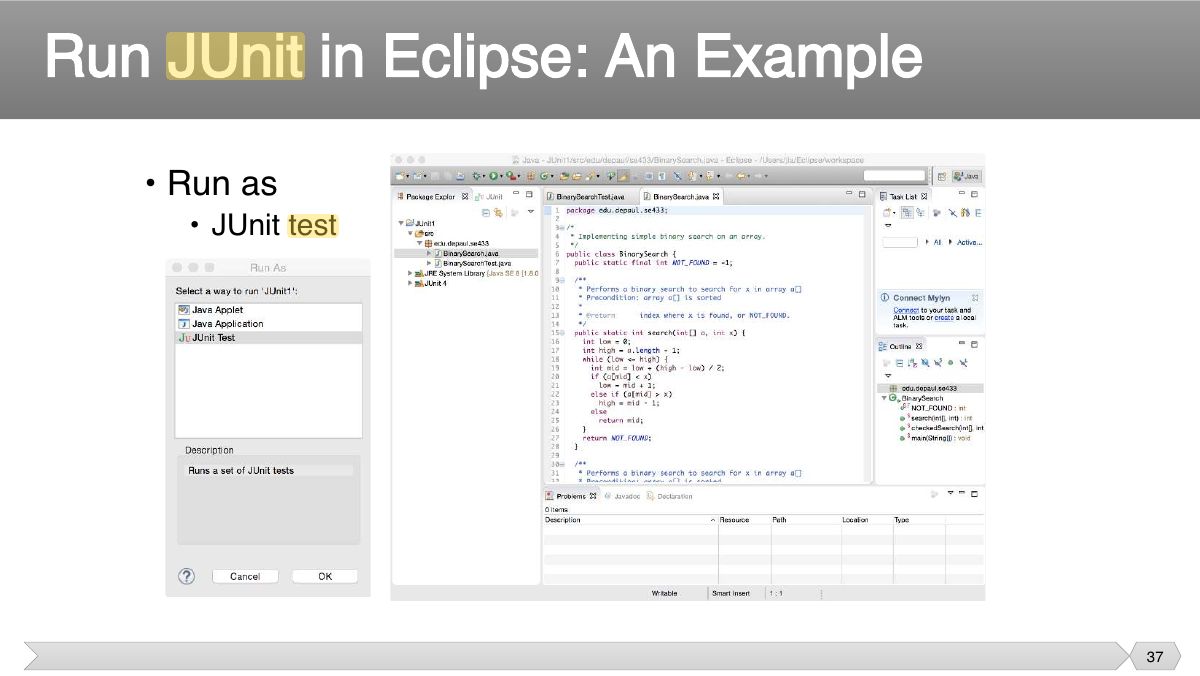Expand BinarySearchTest.java in Package Explorer
Image resolution: width=1200 pixels, height=676 pixels.
[x=429, y=263]
